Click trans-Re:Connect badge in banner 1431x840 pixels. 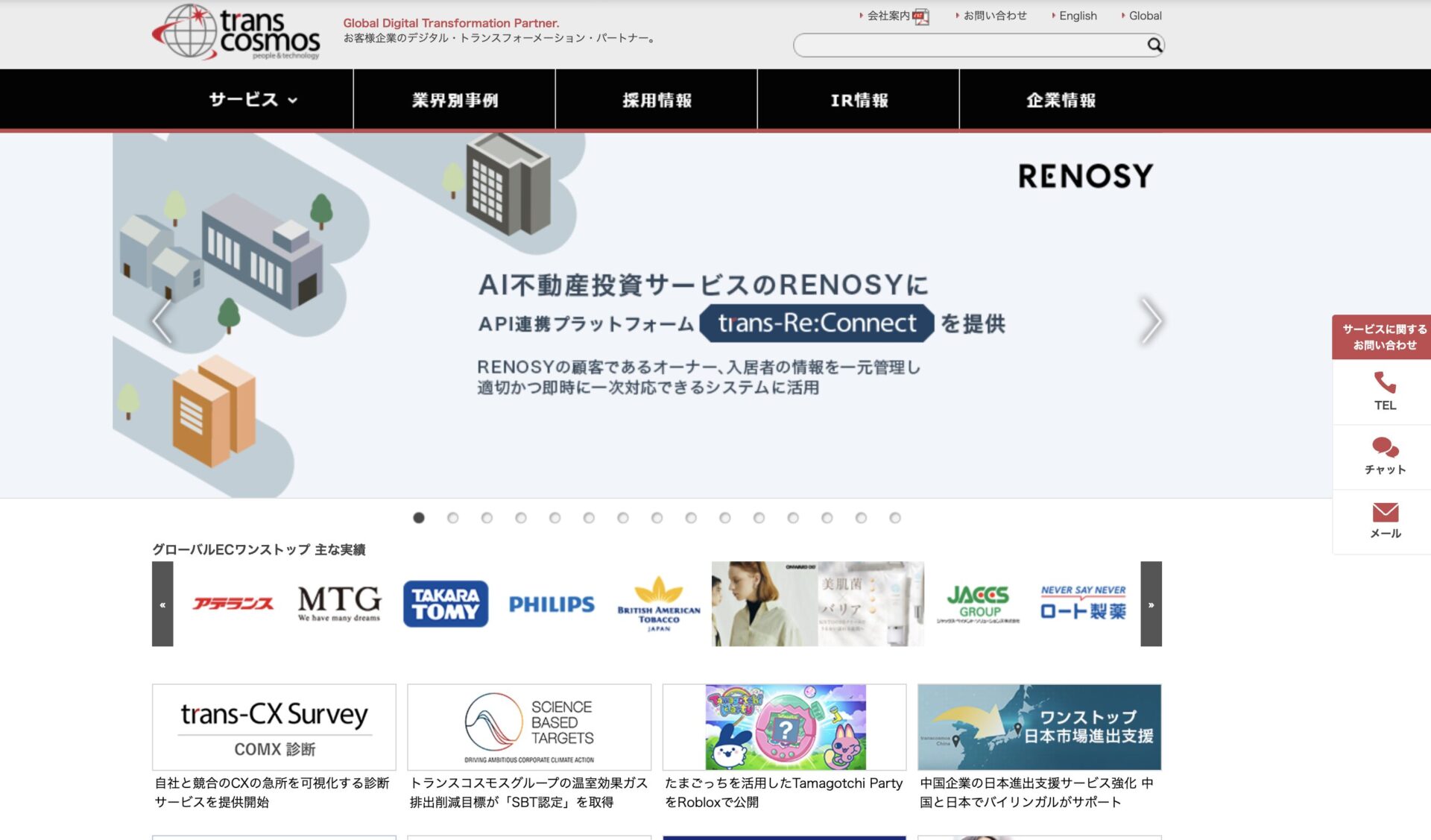point(817,323)
